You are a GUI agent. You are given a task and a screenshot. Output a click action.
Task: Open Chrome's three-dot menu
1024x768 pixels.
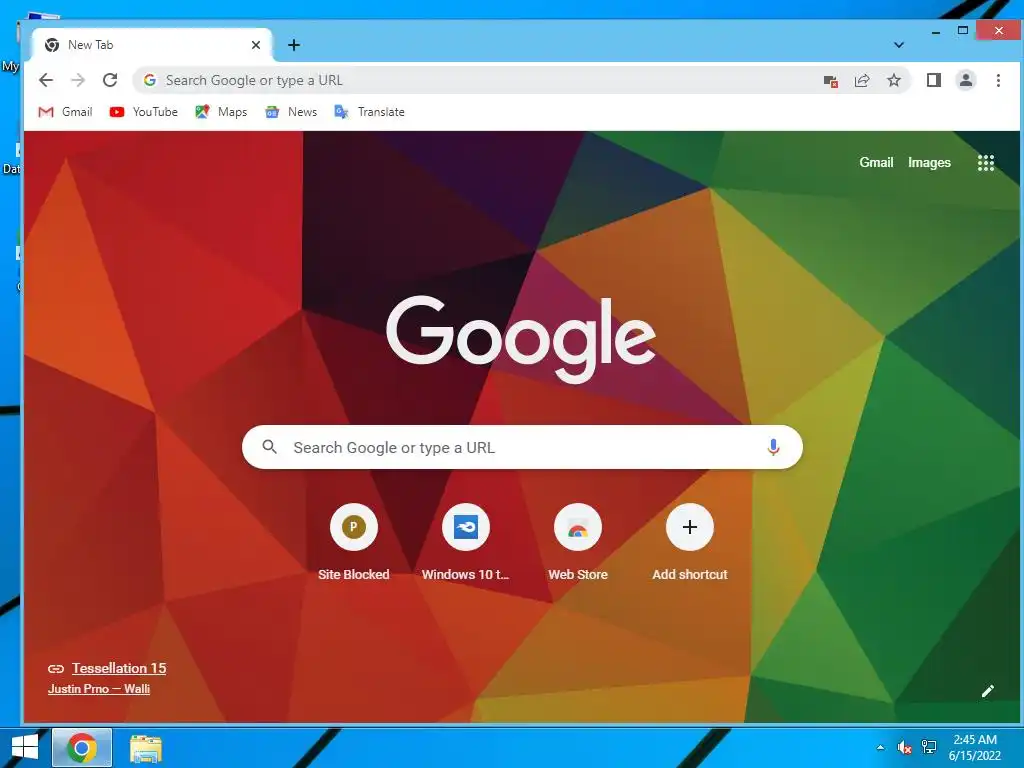(998, 80)
